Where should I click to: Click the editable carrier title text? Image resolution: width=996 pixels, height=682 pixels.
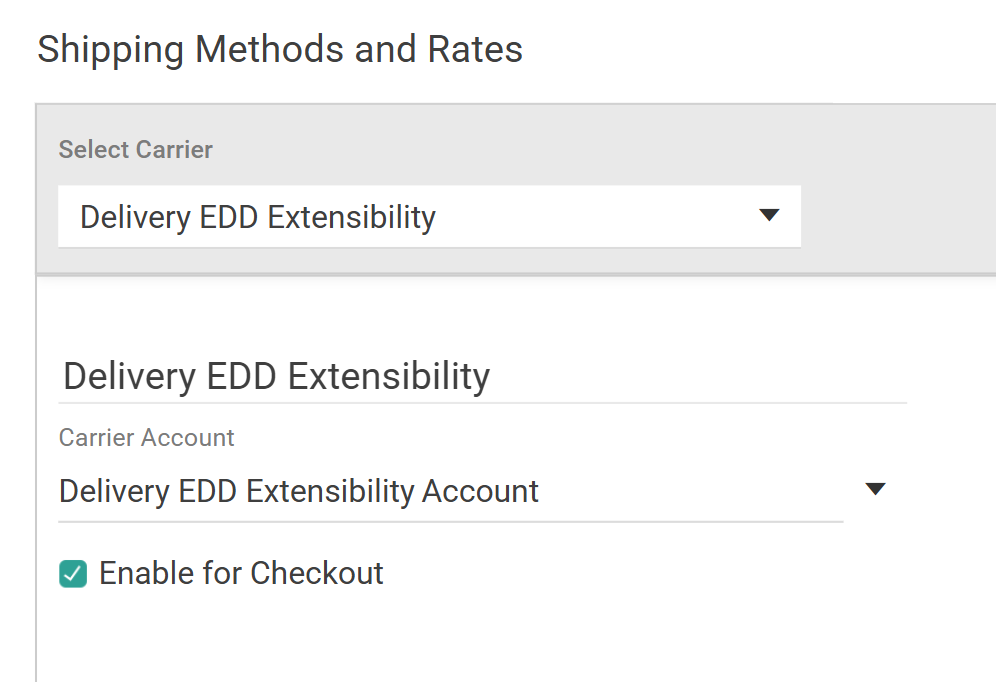pos(275,376)
